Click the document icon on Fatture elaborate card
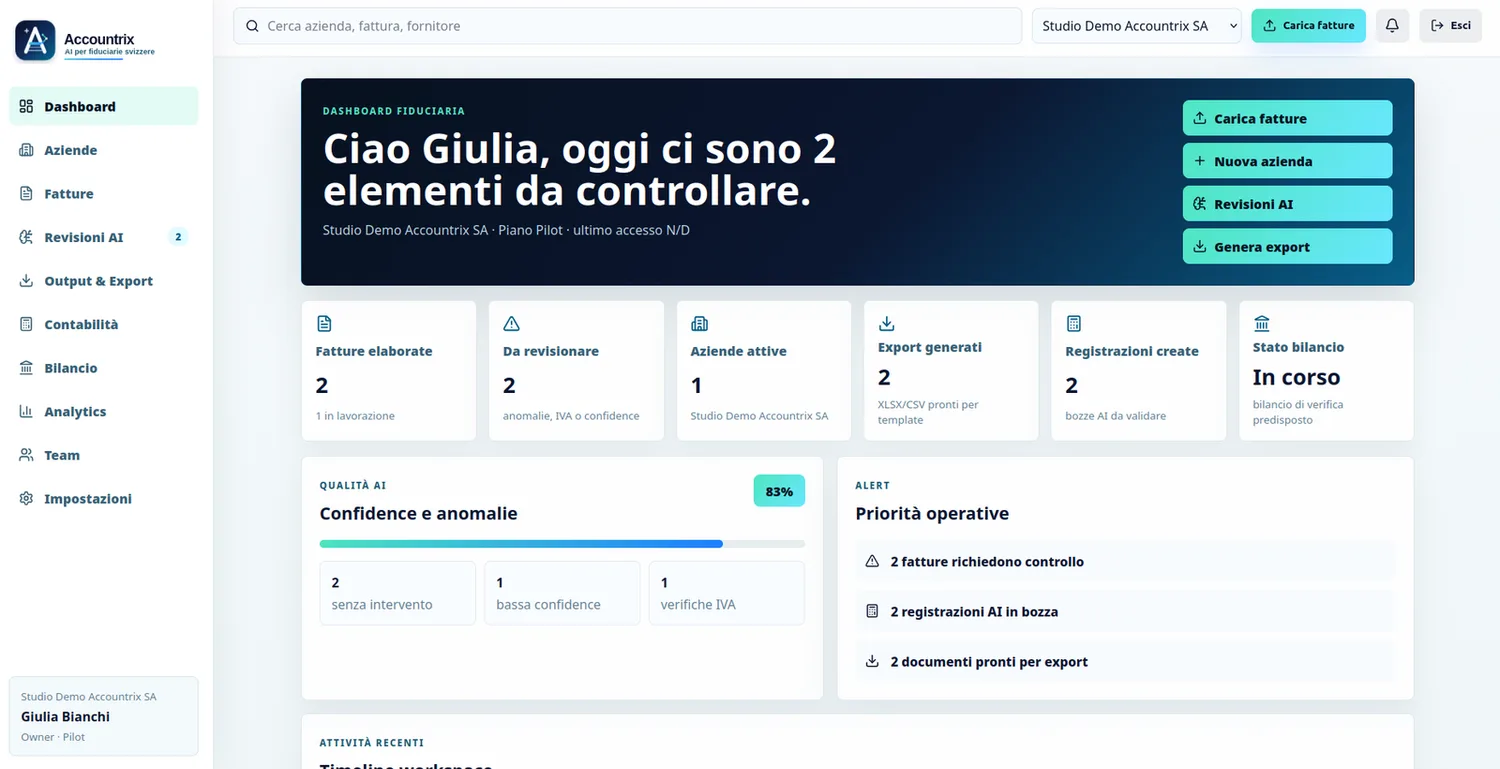The height and width of the screenshot is (769, 1500). tap(324, 324)
